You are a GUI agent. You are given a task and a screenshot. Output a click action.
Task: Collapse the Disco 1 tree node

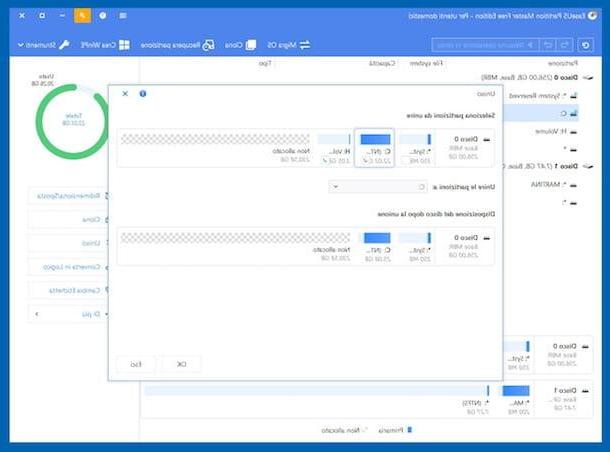point(589,166)
